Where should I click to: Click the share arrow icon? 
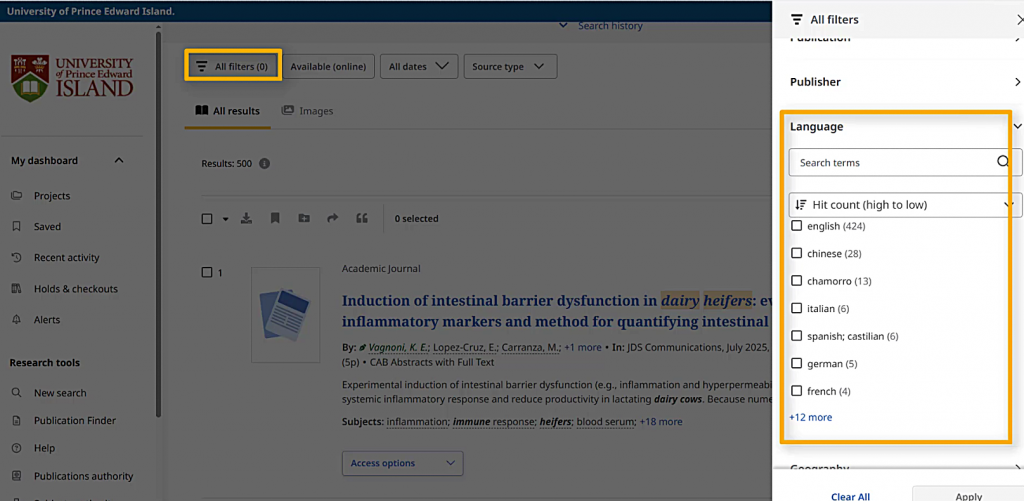333,219
